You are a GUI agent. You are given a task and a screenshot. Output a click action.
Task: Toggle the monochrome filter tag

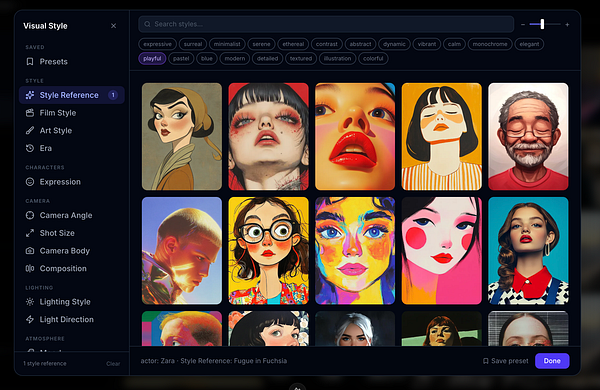point(490,44)
